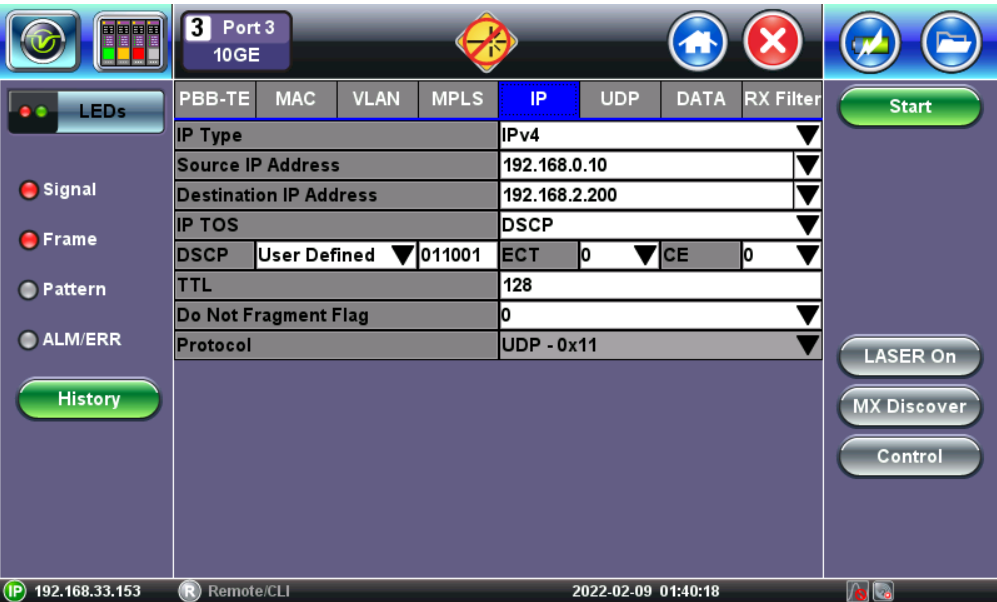Switch to the PBB-TE tab

(215, 99)
